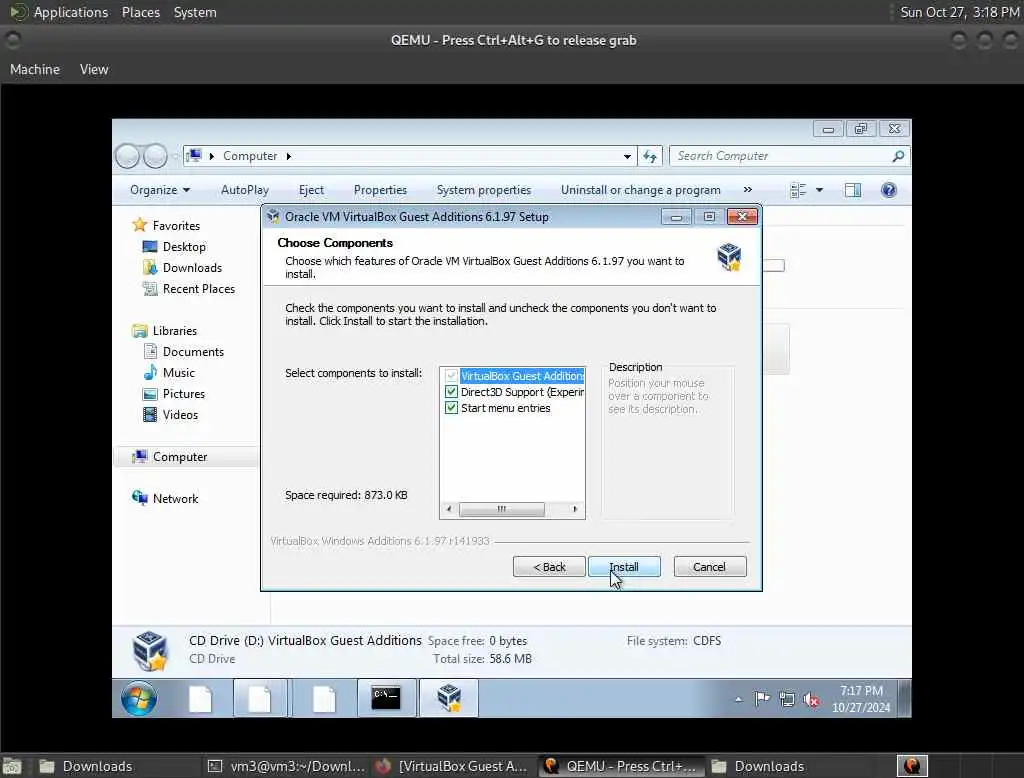Click AutoPlay in Explorer toolbar
Screen dimensions: 1024x778
[245, 190]
